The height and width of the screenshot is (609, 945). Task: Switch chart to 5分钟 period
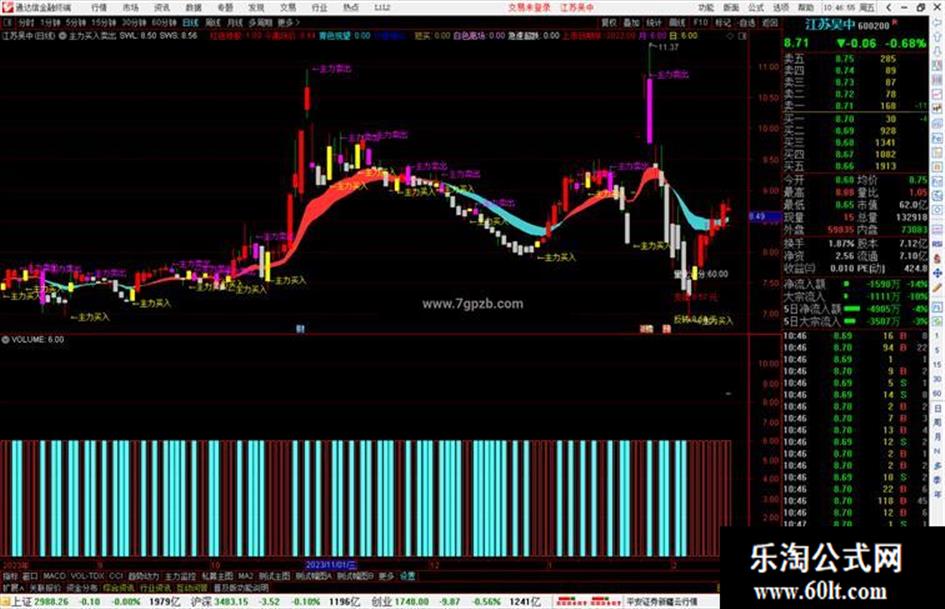point(75,22)
